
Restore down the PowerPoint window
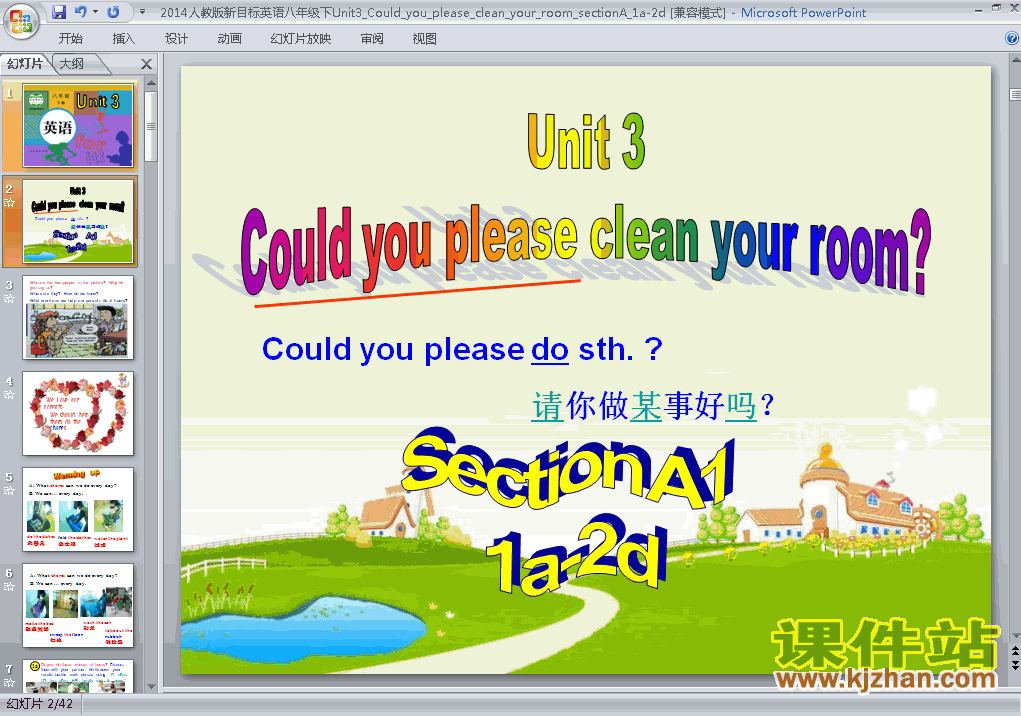tap(996, 9)
